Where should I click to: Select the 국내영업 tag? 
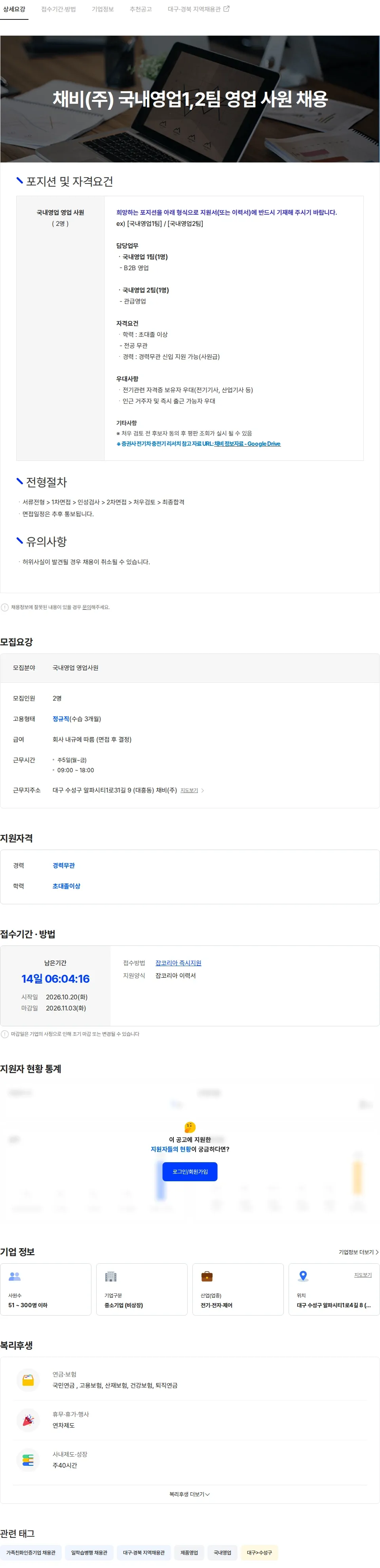coord(222,1553)
